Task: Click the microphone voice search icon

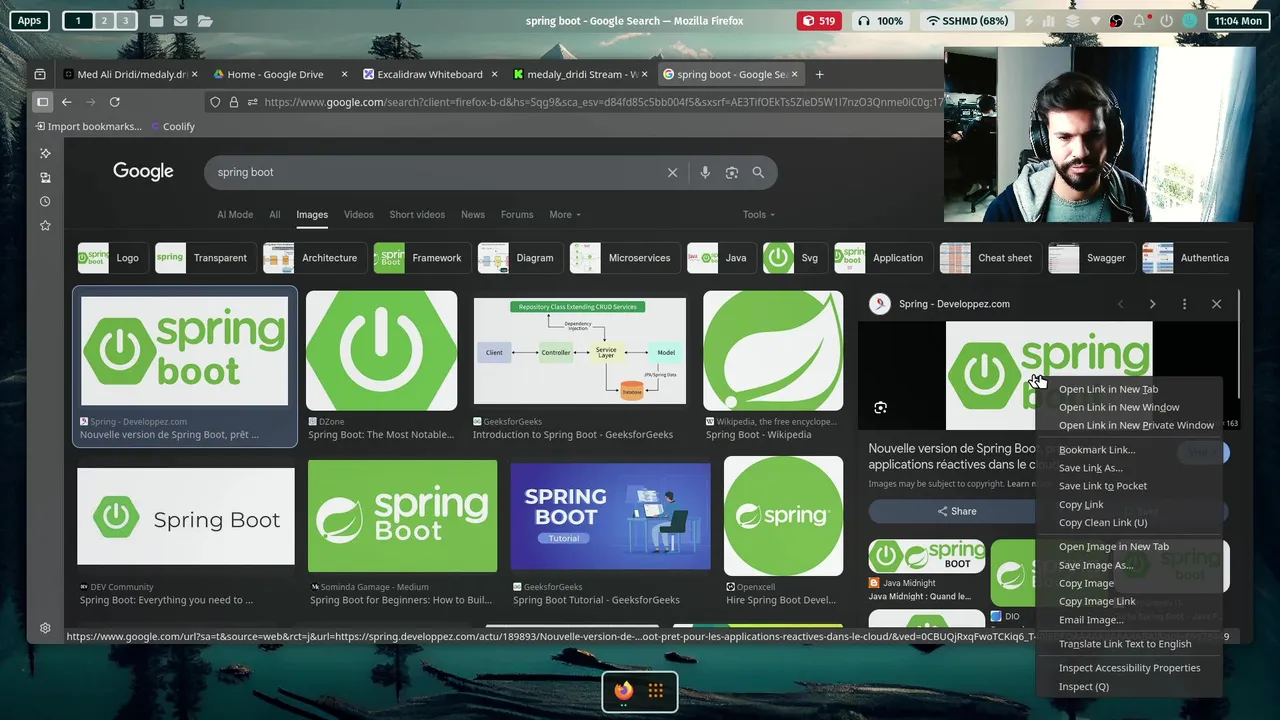Action: click(705, 172)
